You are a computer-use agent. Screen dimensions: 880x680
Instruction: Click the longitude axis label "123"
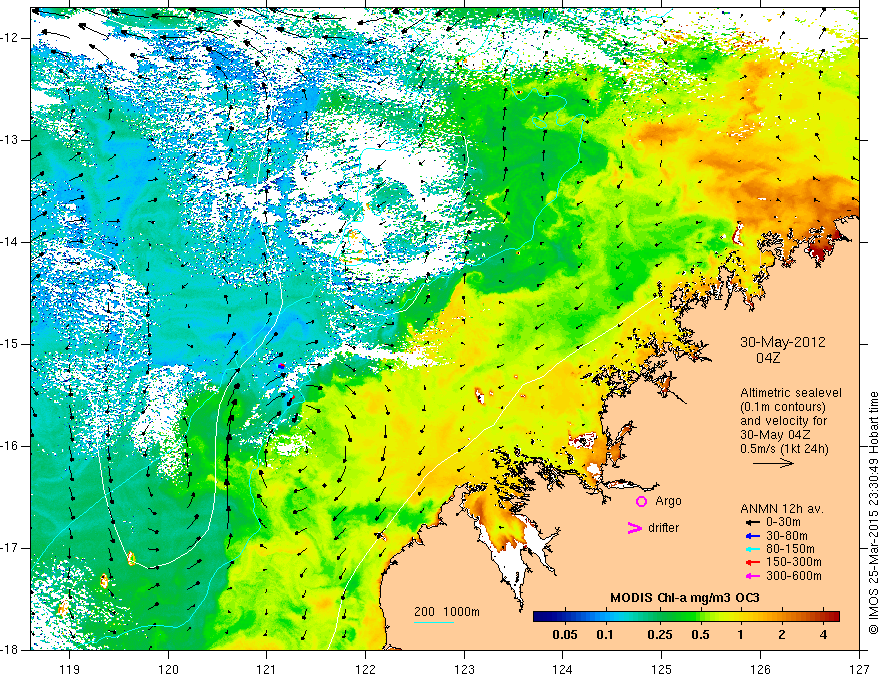464,669
